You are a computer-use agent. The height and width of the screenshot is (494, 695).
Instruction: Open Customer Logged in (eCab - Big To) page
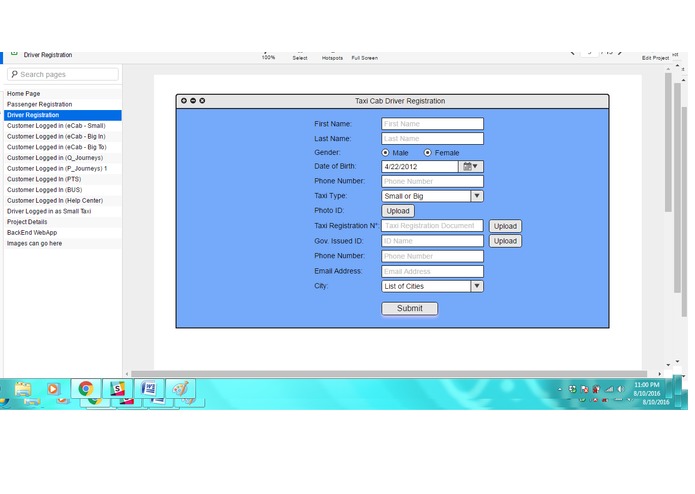[62, 147]
